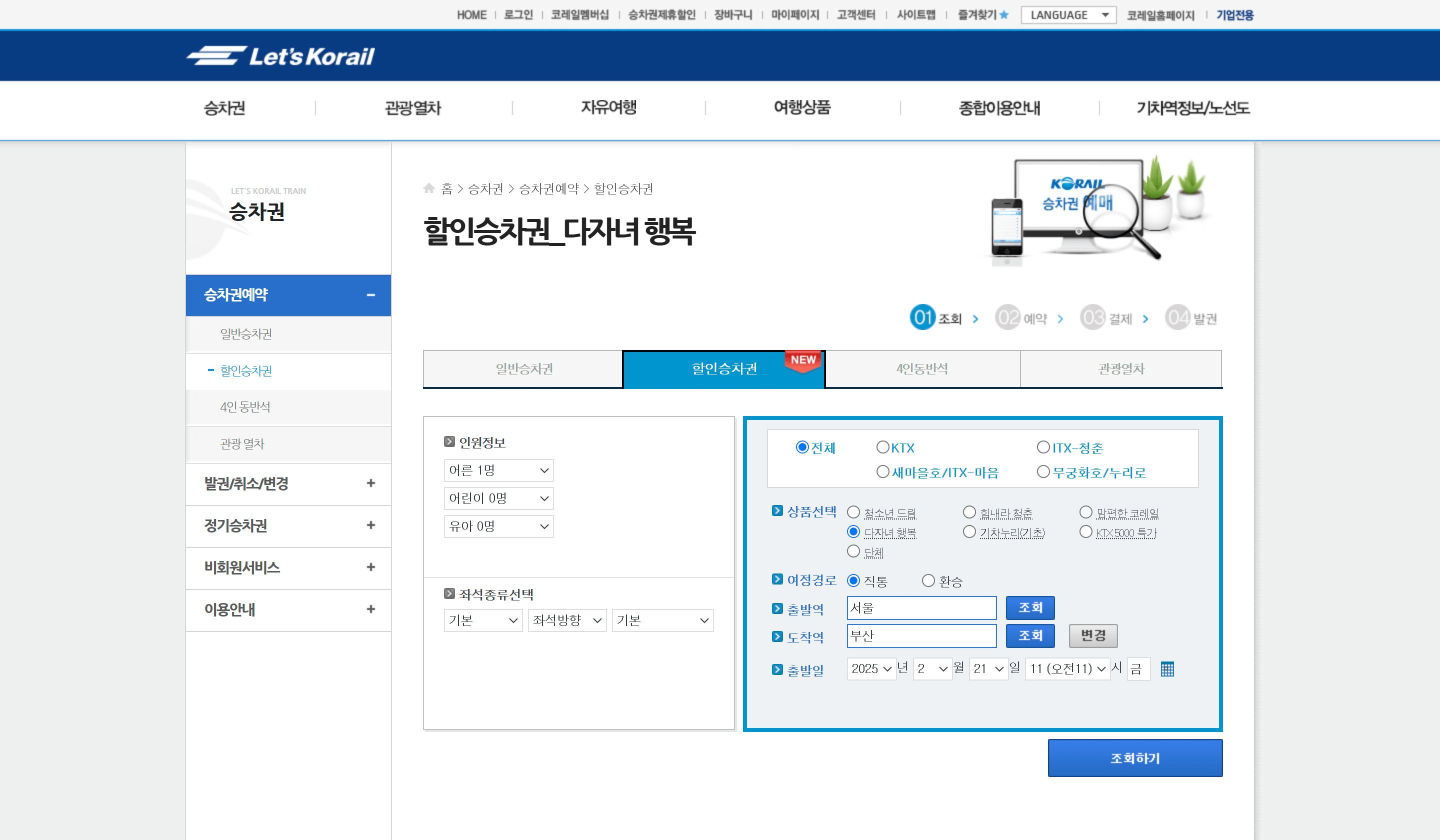Click the Let's Korail logo
The width and height of the screenshot is (1440, 840).
pos(280,56)
